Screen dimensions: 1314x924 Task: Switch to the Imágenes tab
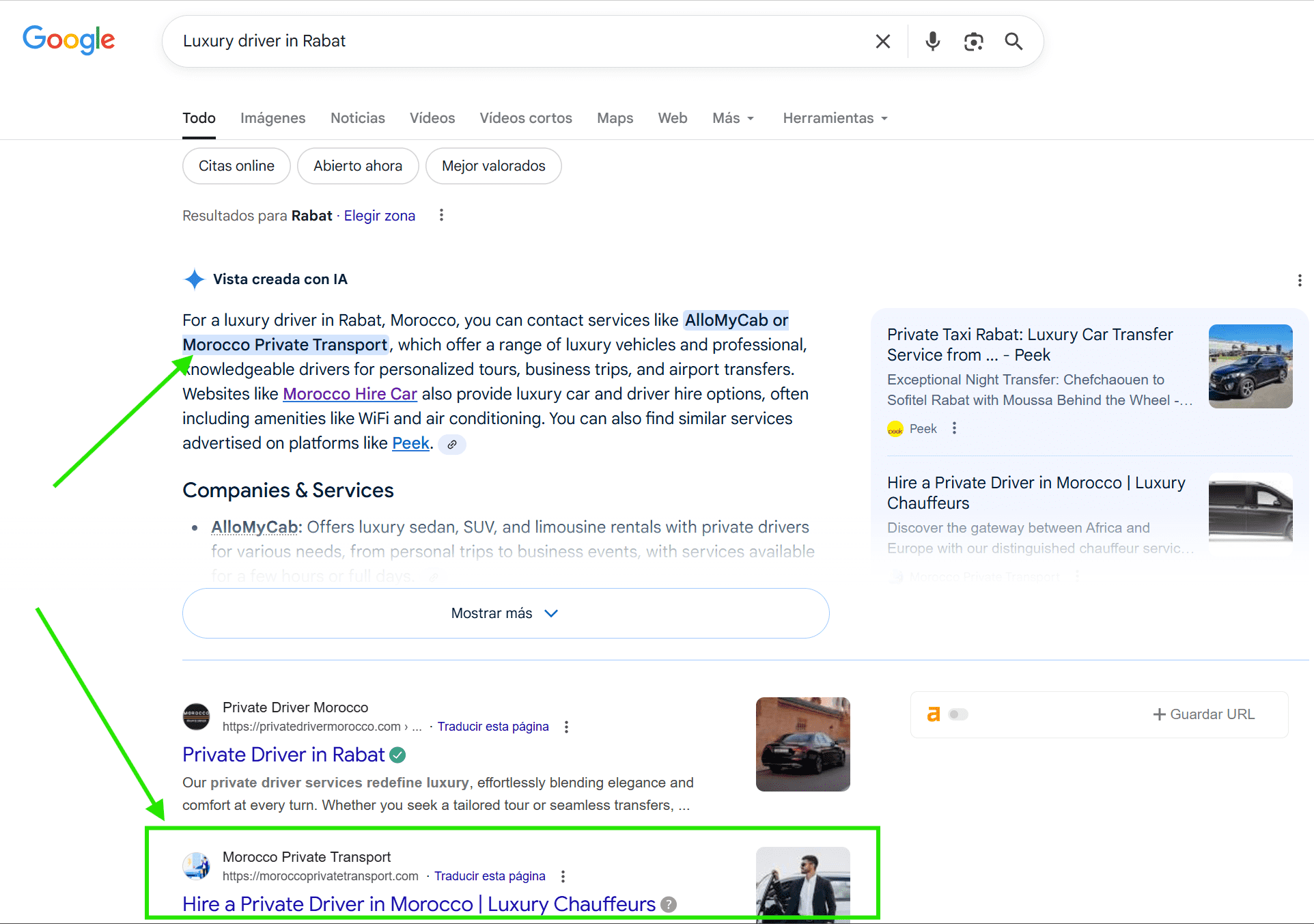tap(272, 118)
